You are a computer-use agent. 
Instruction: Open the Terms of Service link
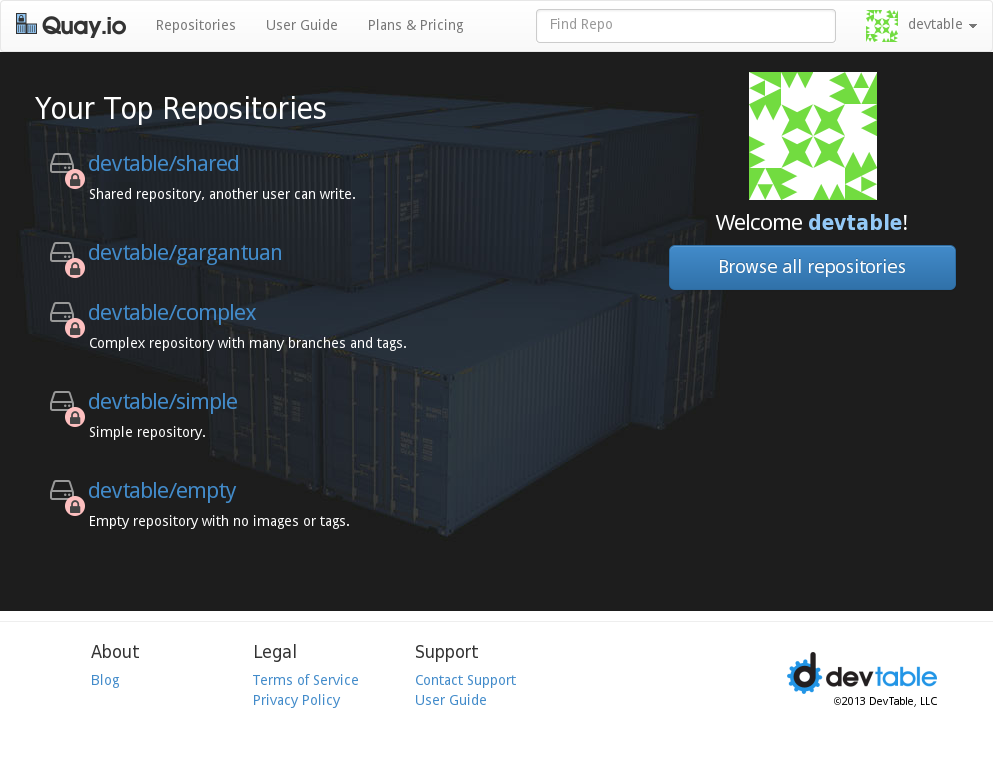(x=305, y=680)
